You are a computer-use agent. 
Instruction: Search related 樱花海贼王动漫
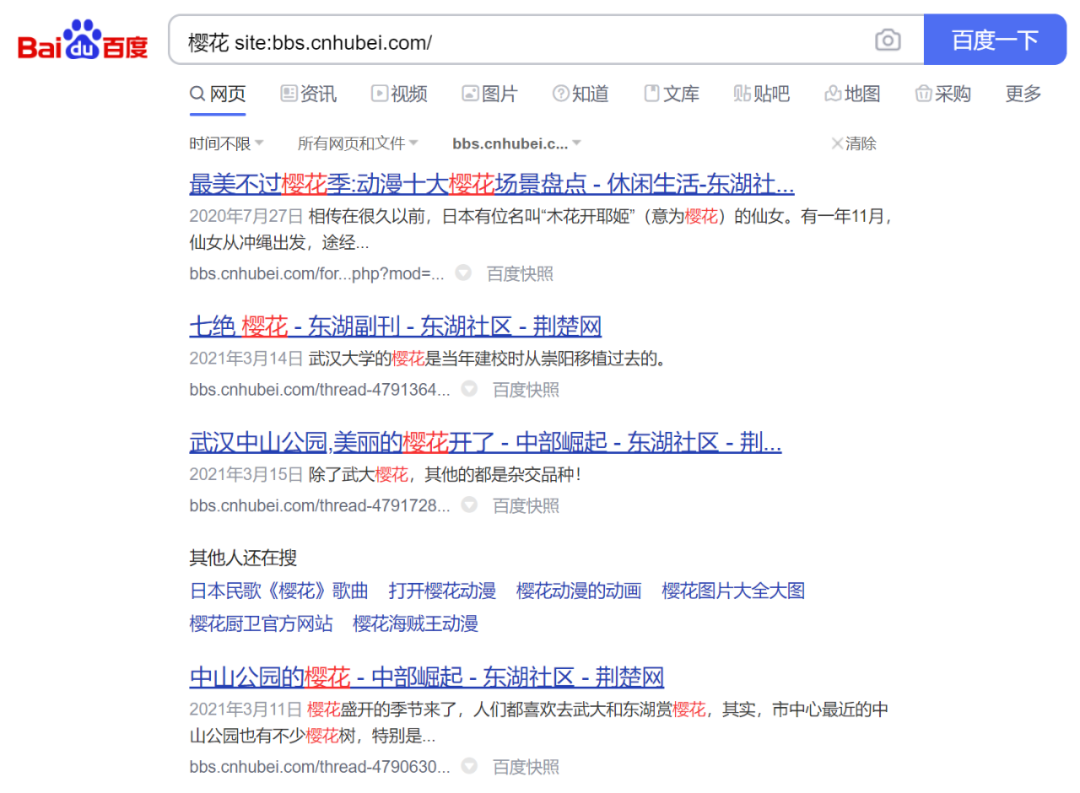[415, 624]
